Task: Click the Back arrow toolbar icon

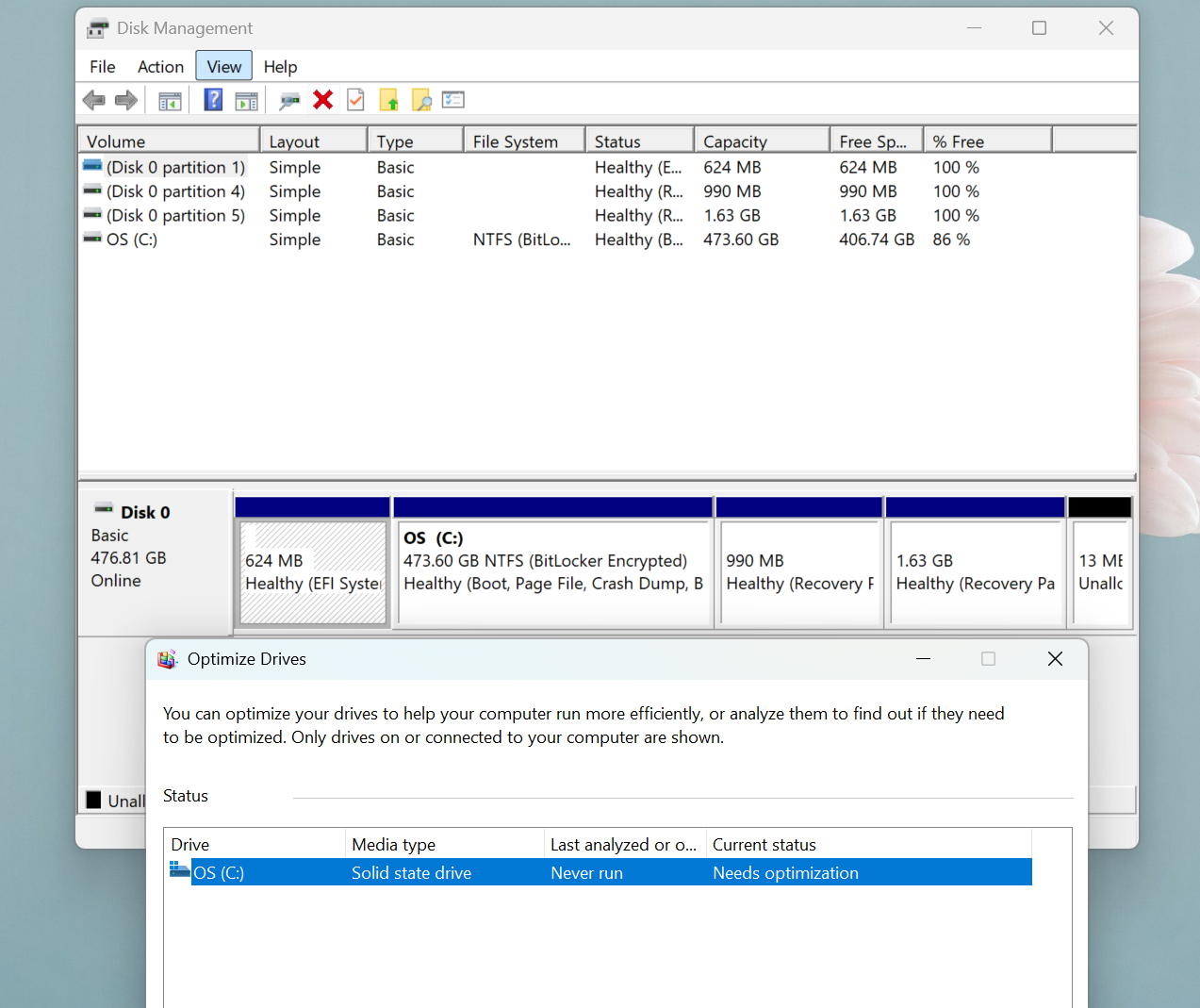Action: coord(94,100)
